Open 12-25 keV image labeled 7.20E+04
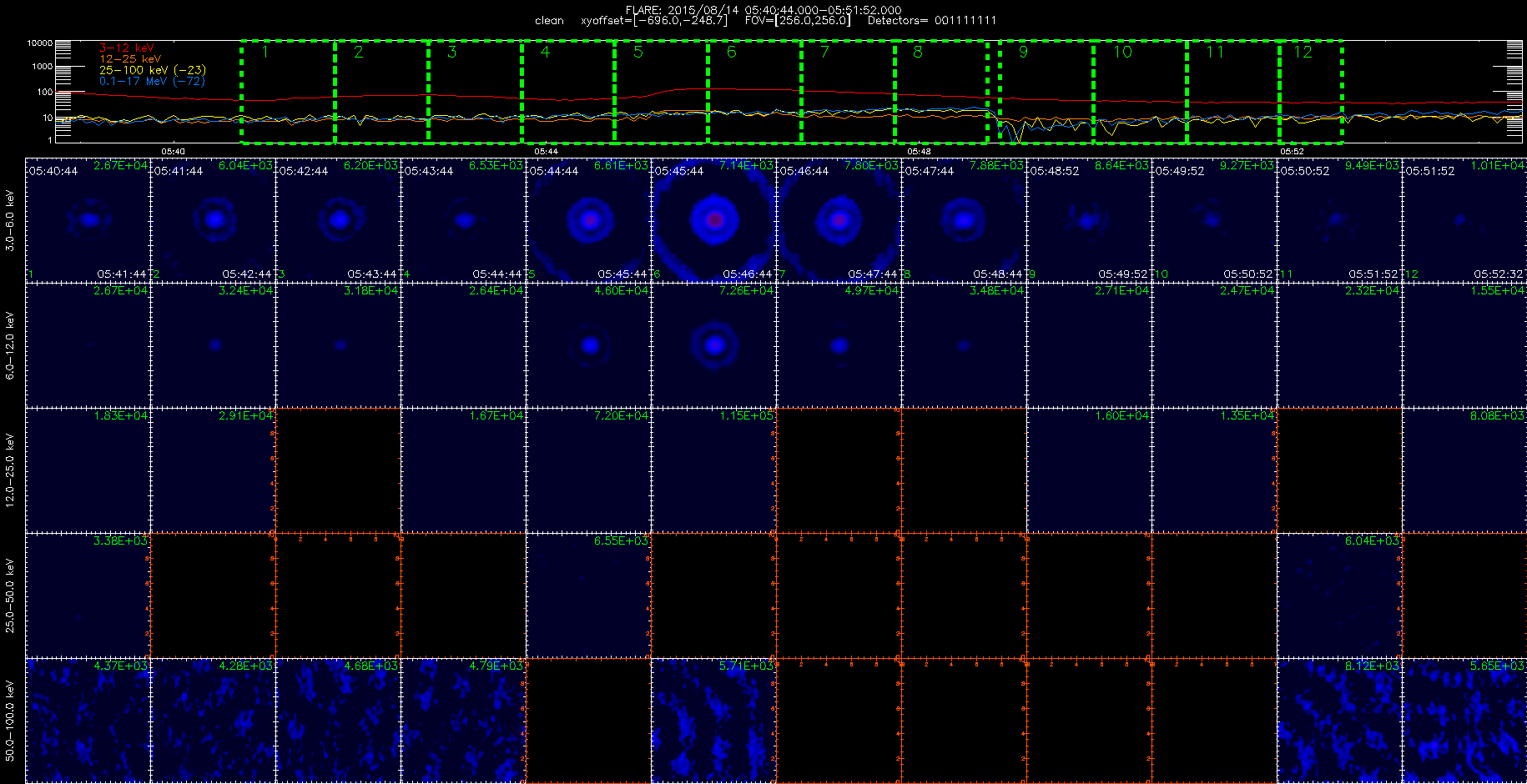Image resolution: width=1527 pixels, height=784 pixels. pos(588,470)
